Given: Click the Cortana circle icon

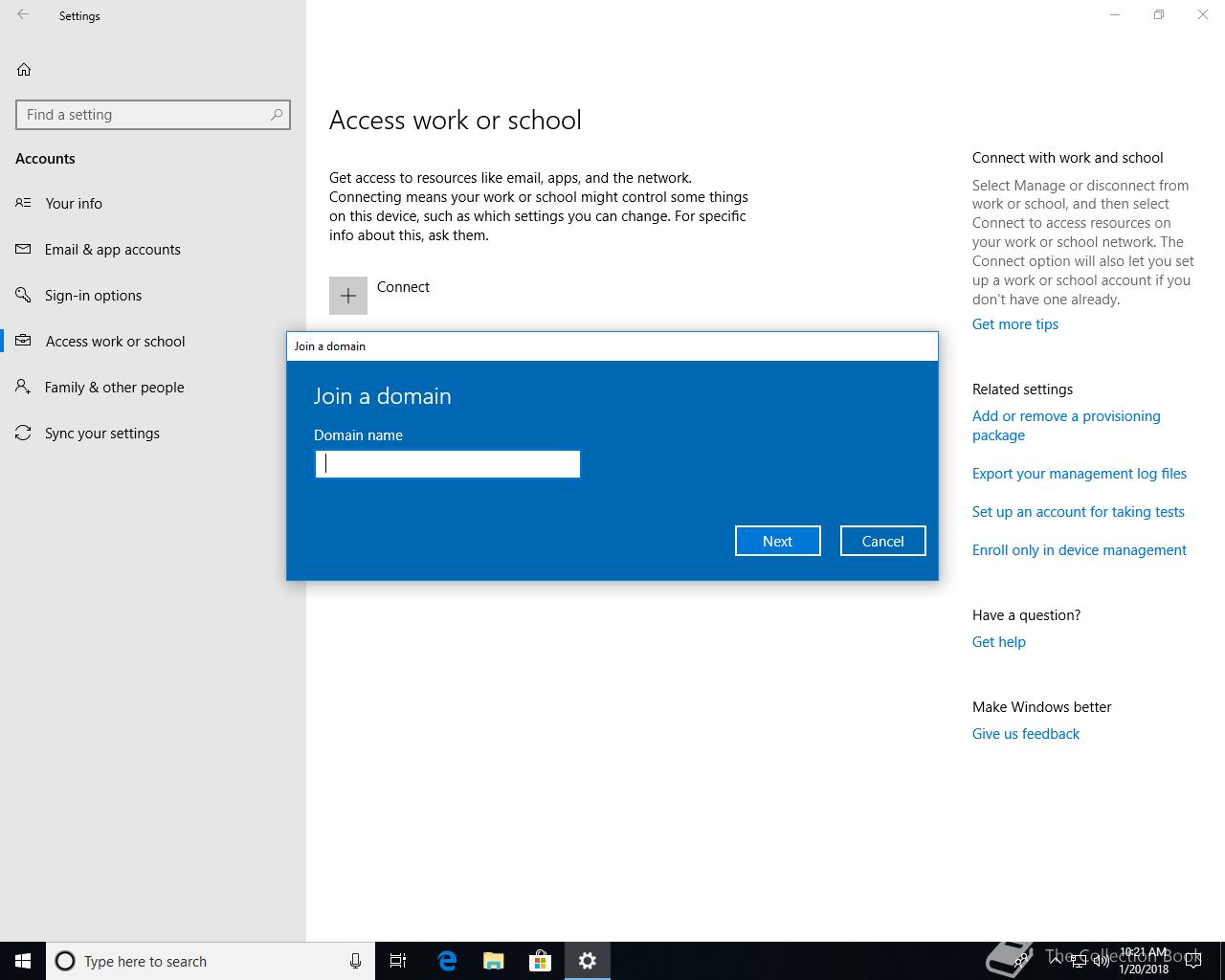Looking at the screenshot, I should pyautogui.click(x=65, y=961).
